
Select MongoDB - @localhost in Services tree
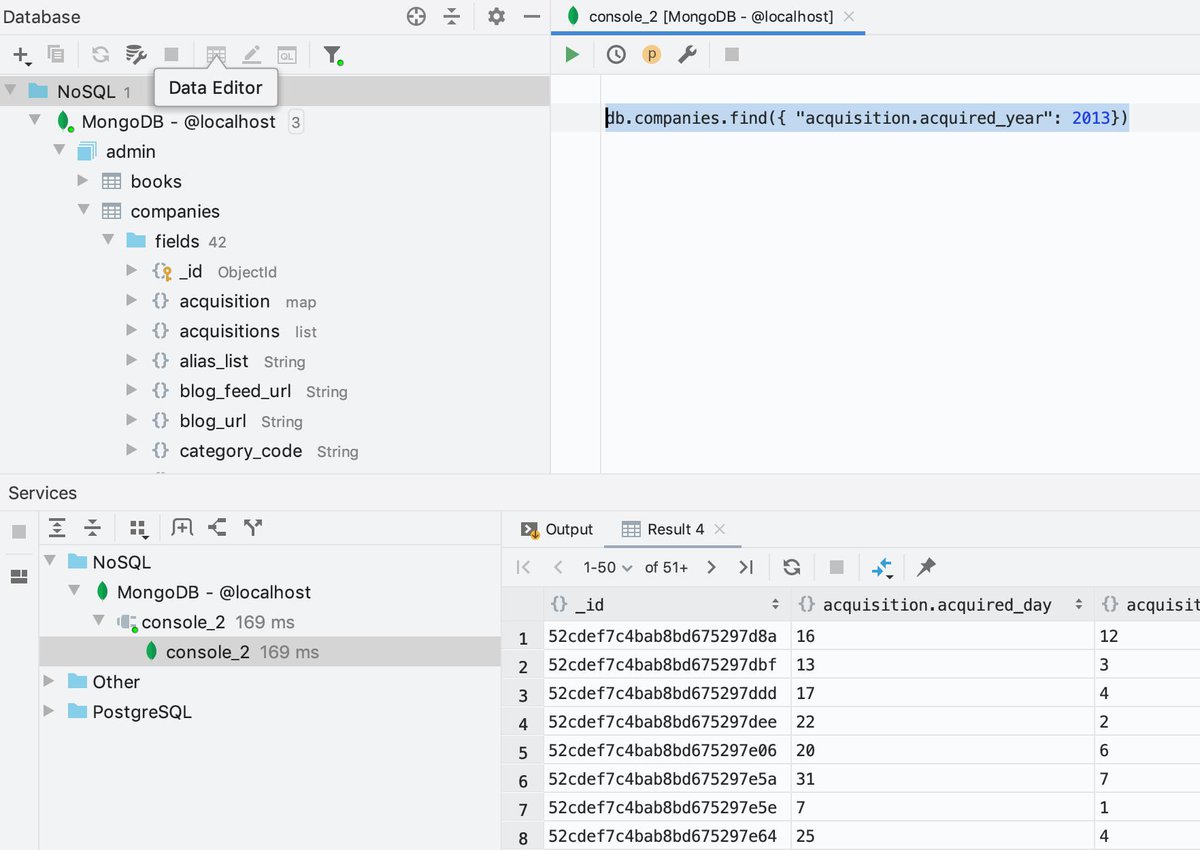(x=213, y=592)
